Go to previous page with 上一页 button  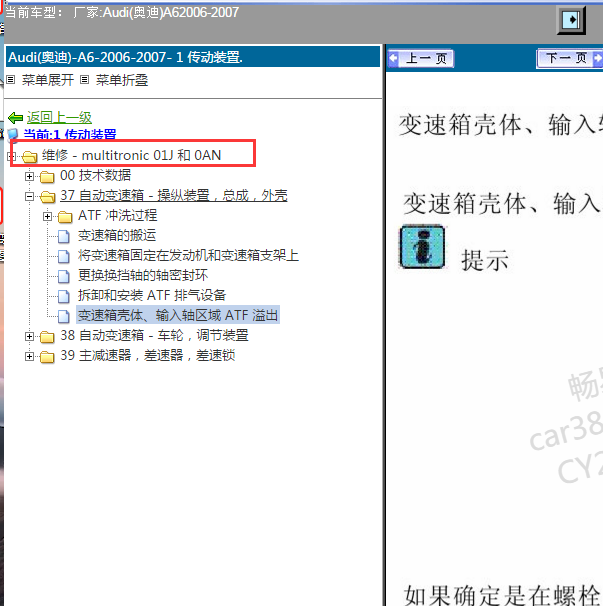click(x=420, y=59)
